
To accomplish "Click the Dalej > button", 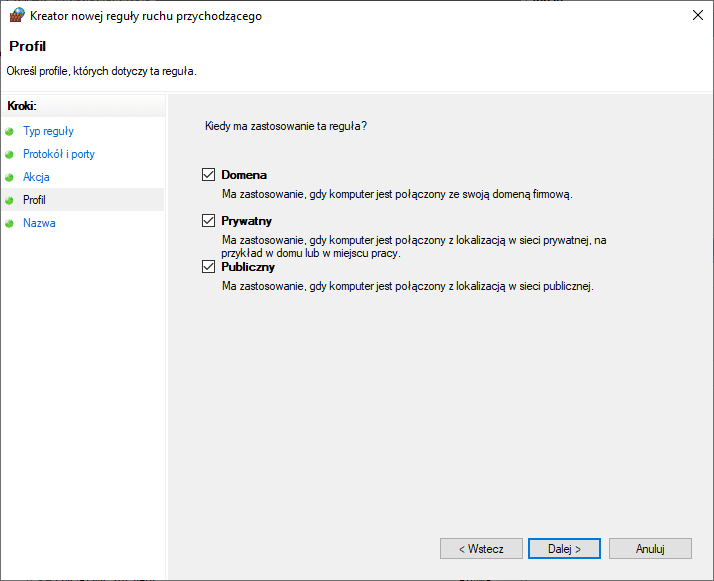I will coord(564,549).
